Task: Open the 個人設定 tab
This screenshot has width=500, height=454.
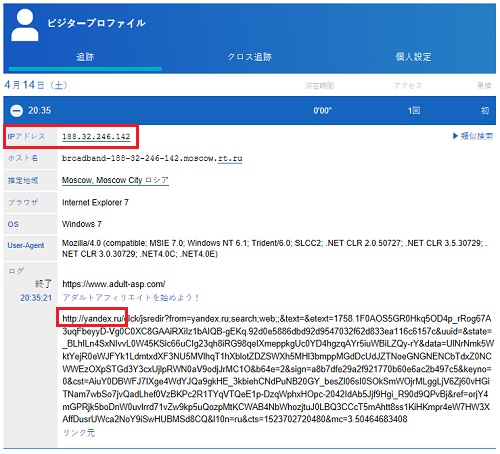Action: [x=413, y=57]
